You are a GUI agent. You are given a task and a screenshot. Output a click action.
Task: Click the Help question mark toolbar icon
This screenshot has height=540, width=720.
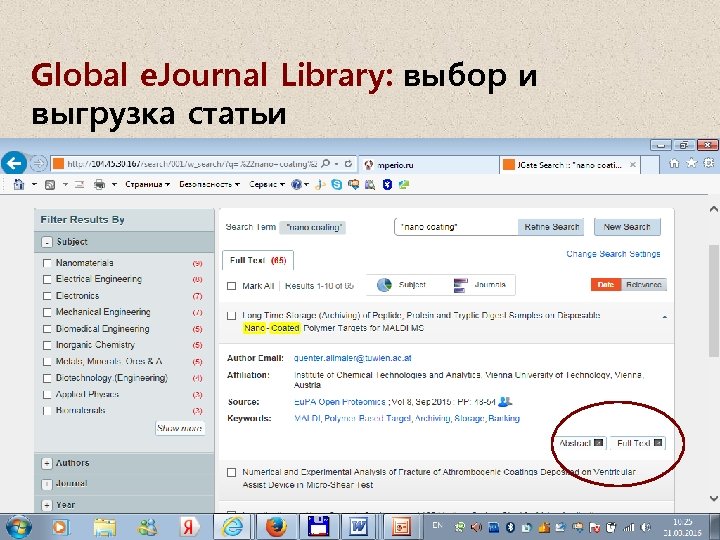(297, 185)
